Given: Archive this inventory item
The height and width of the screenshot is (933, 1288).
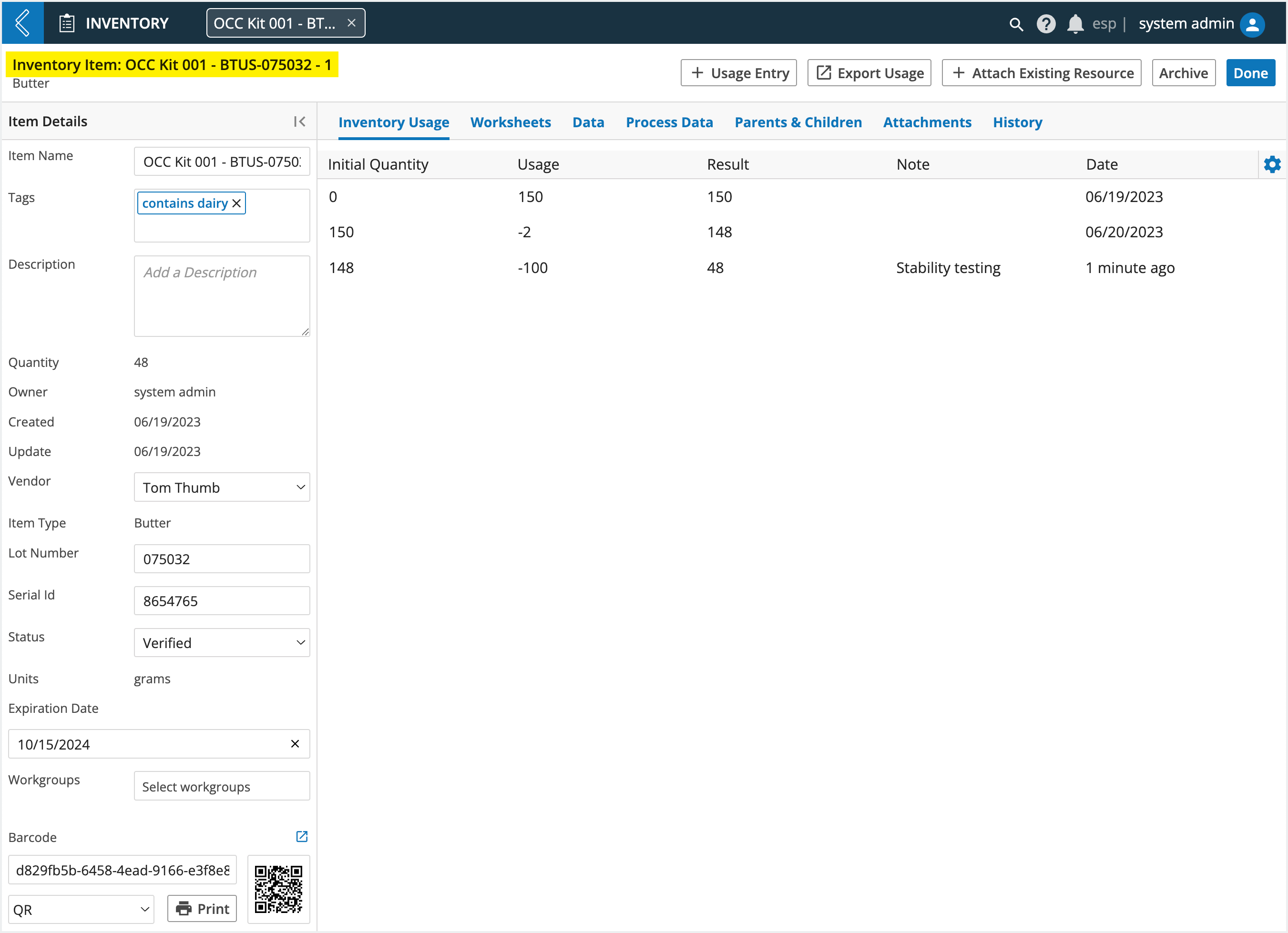Looking at the screenshot, I should [1184, 73].
